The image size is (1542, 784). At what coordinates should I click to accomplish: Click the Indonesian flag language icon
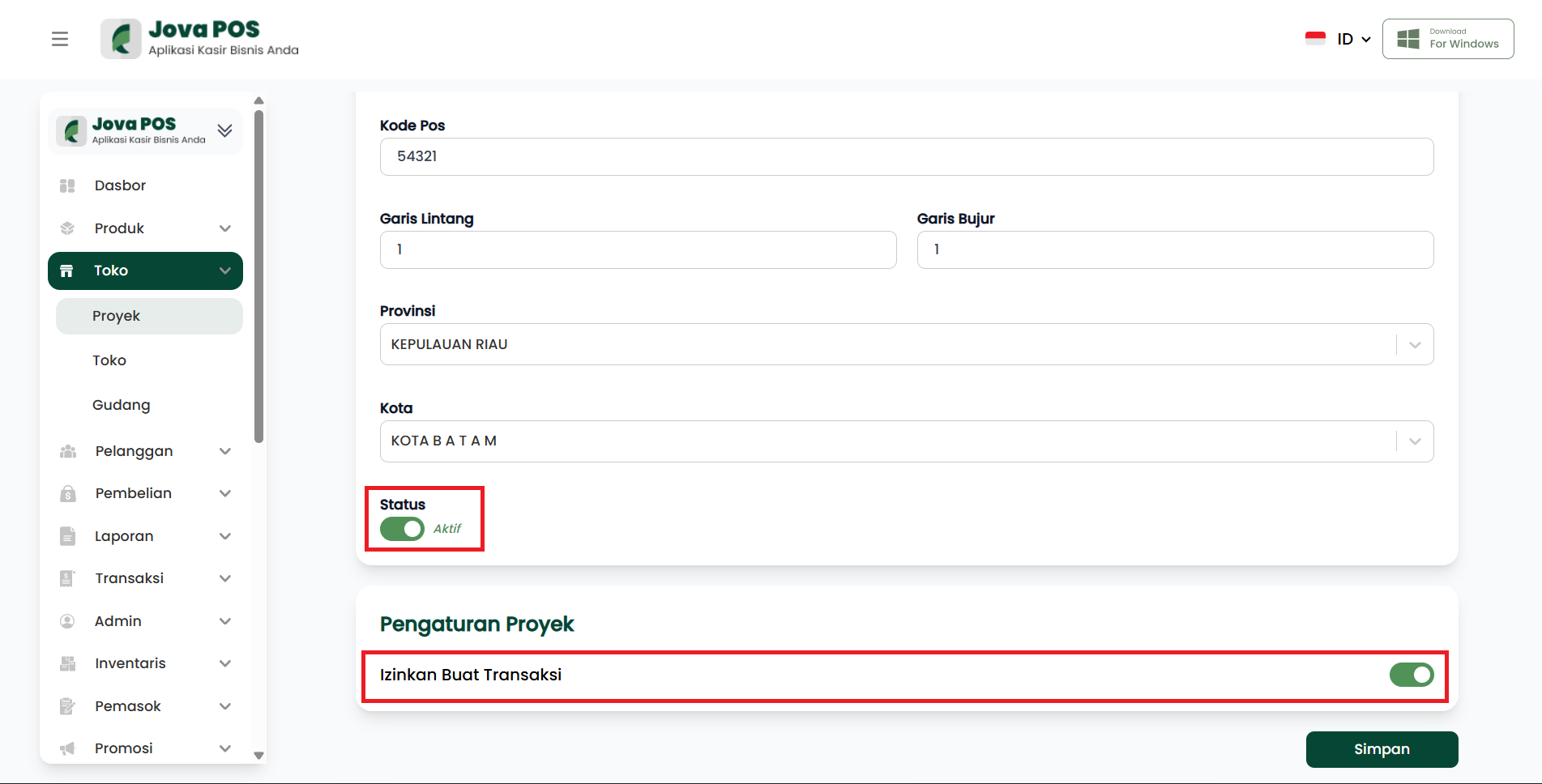(1315, 39)
